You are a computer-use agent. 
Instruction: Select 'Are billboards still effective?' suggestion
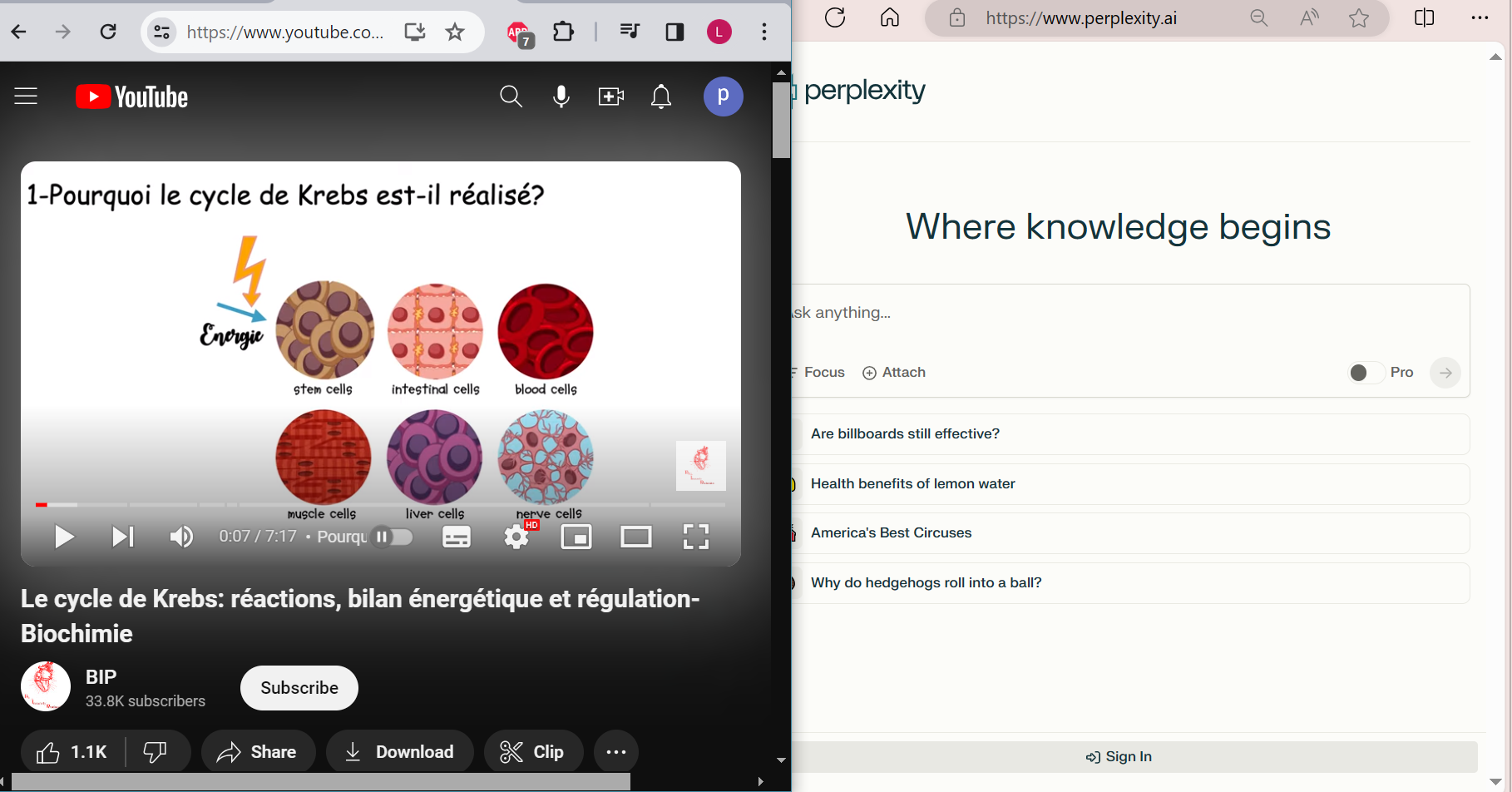(x=1130, y=434)
